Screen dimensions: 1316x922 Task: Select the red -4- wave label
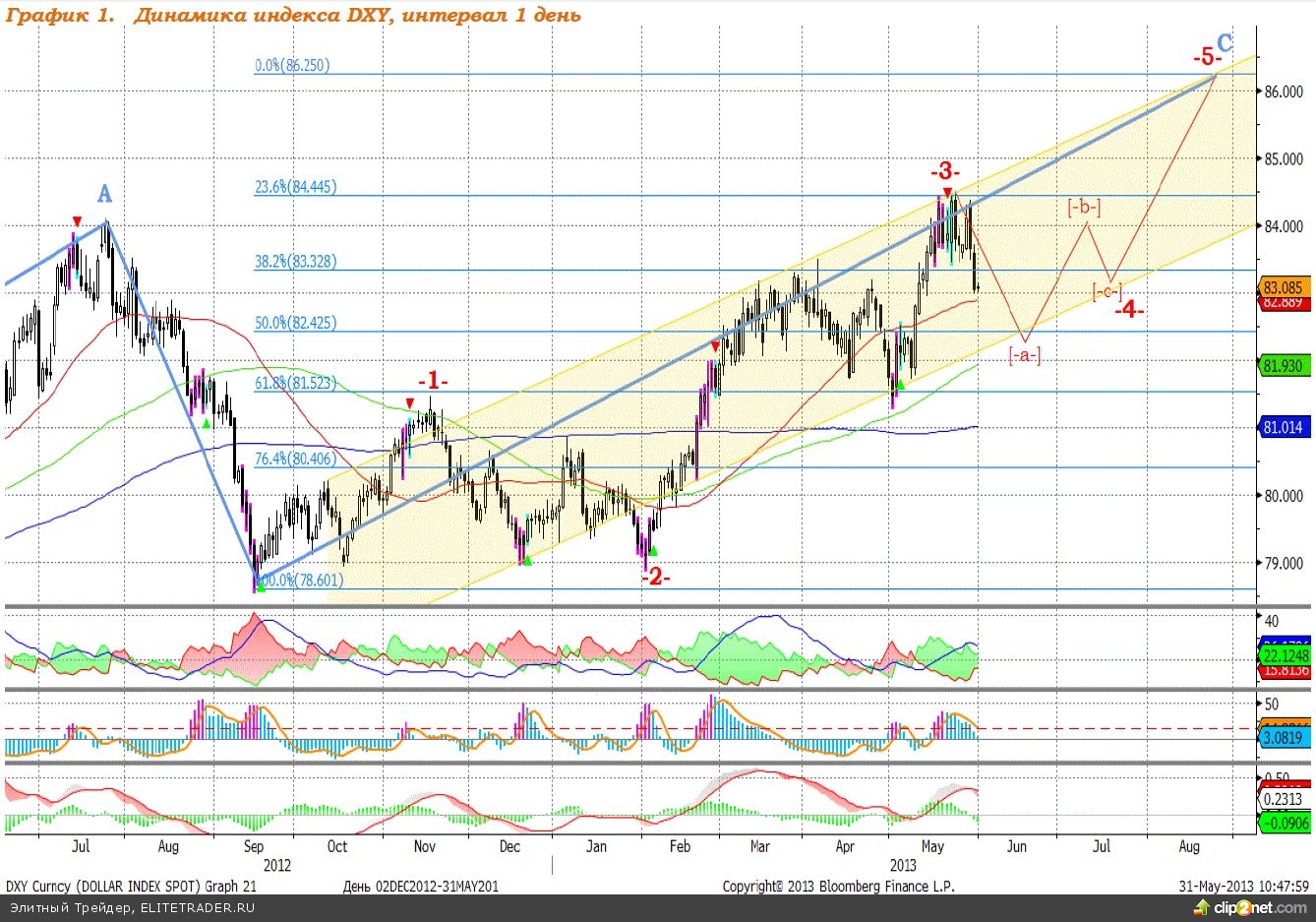[1128, 309]
